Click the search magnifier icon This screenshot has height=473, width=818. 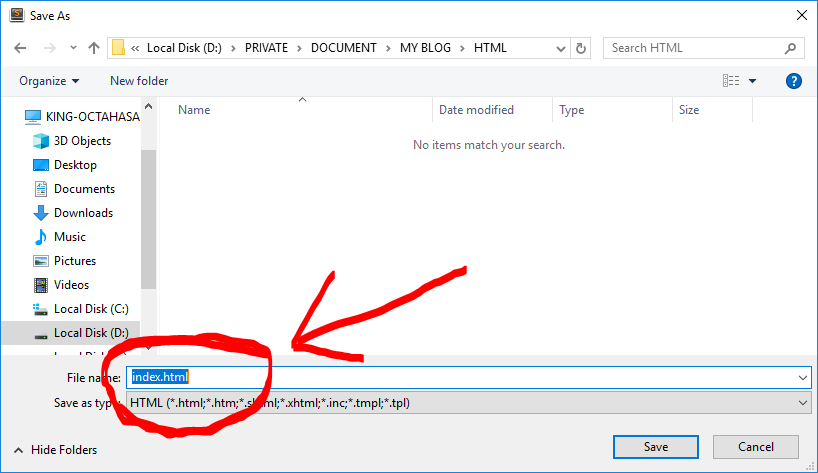[790, 48]
